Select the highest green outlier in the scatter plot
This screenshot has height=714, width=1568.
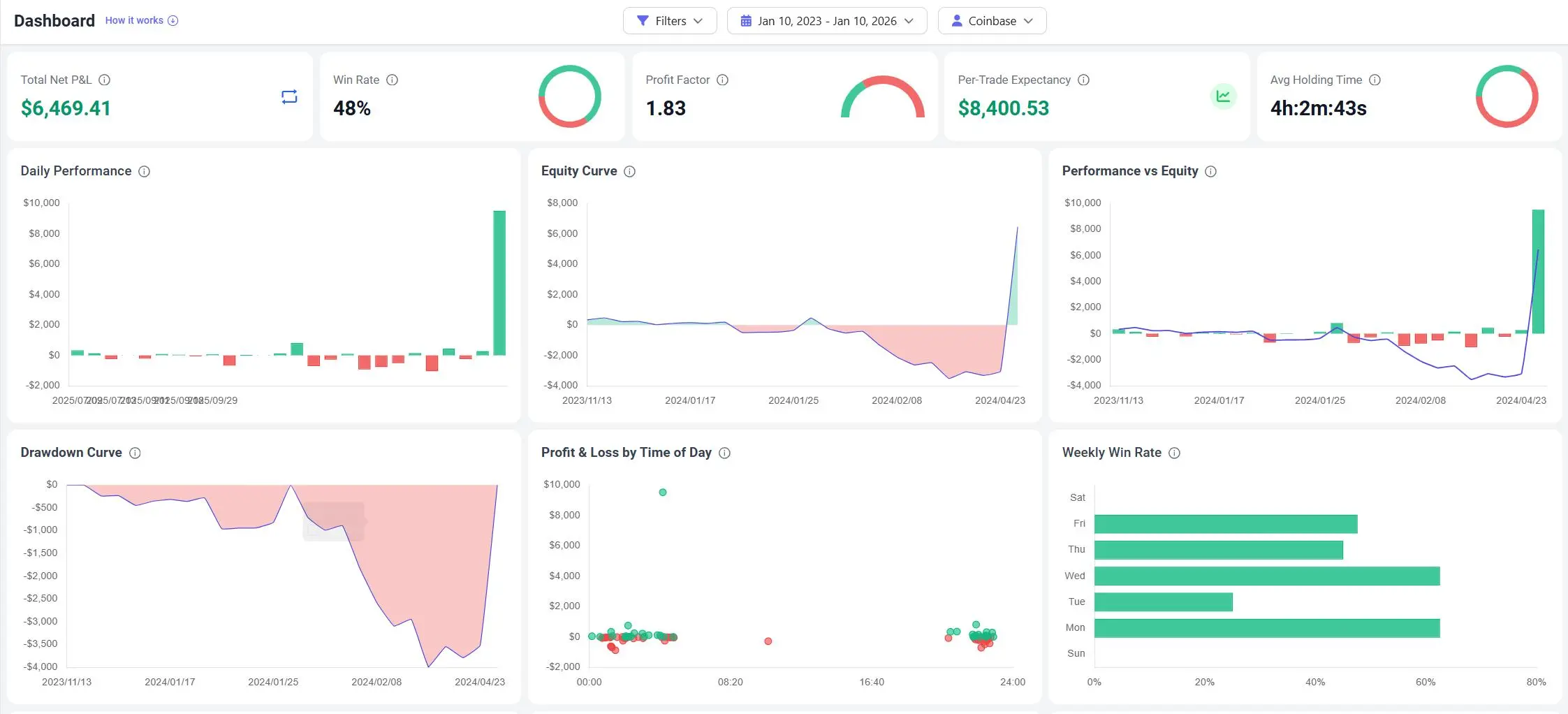click(661, 492)
